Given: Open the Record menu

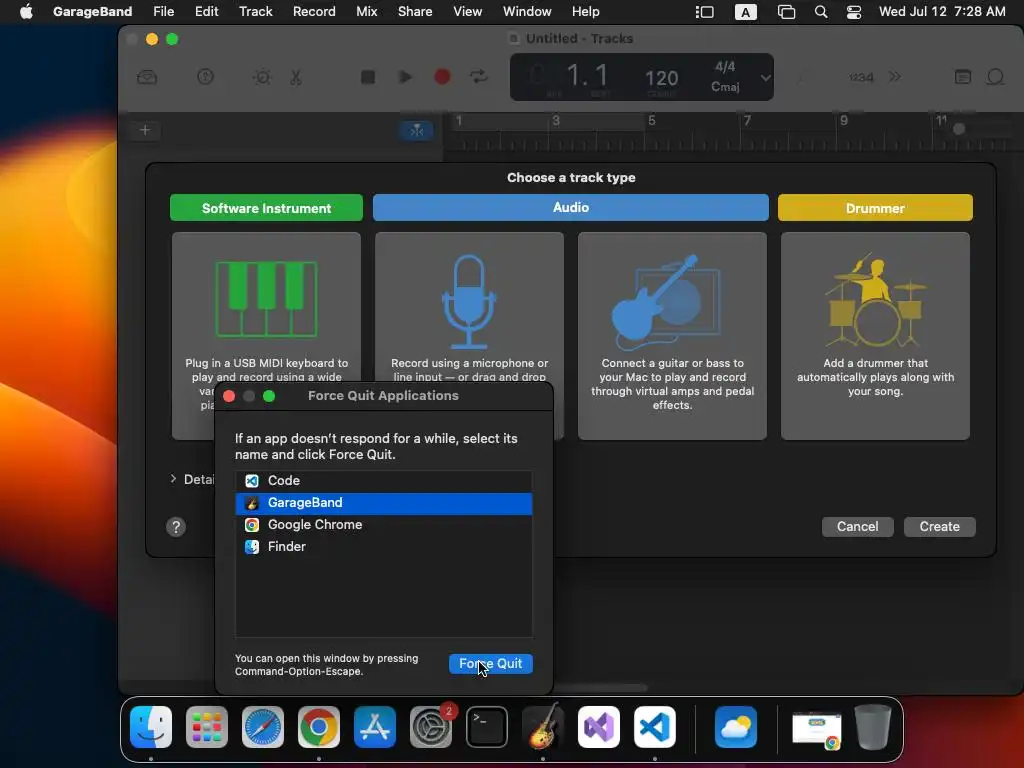Looking at the screenshot, I should click(313, 12).
